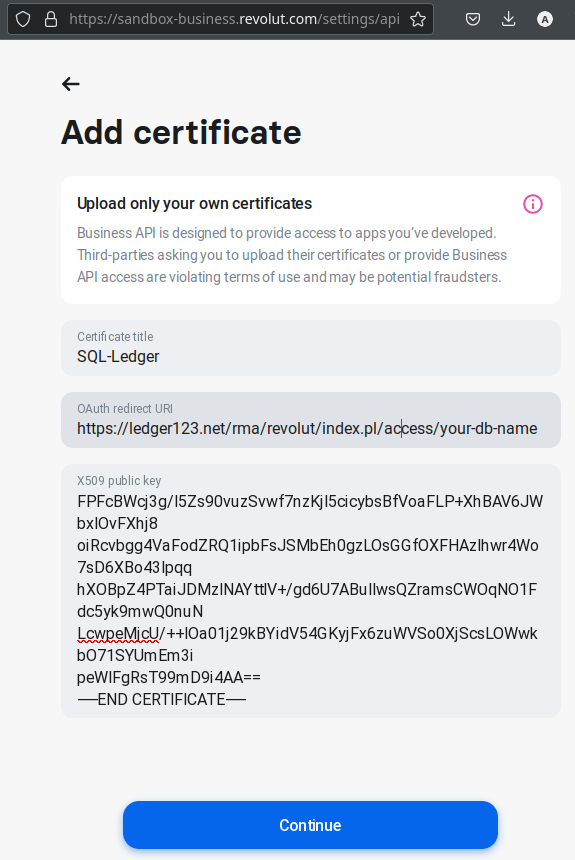
Task: Bookmark this page with the star icon
Action: pos(418,19)
